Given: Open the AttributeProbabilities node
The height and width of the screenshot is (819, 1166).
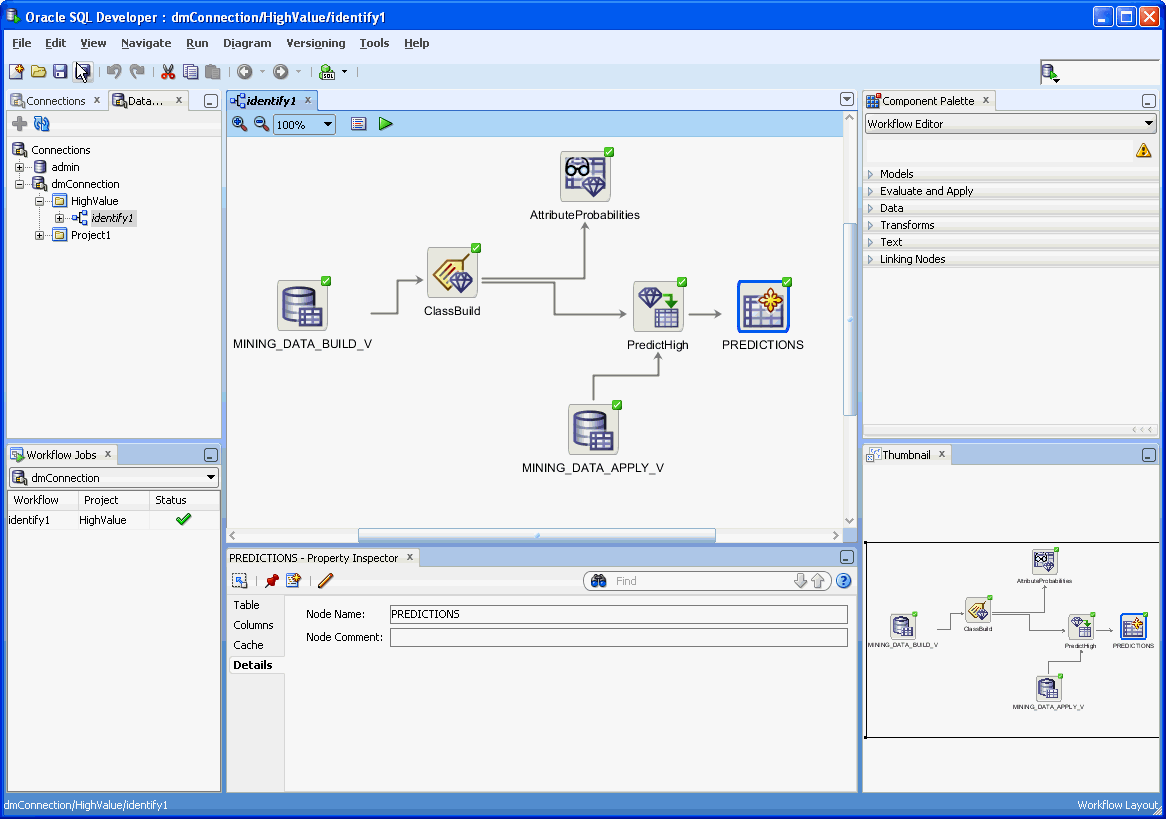Looking at the screenshot, I should pyautogui.click(x=585, y=176).
